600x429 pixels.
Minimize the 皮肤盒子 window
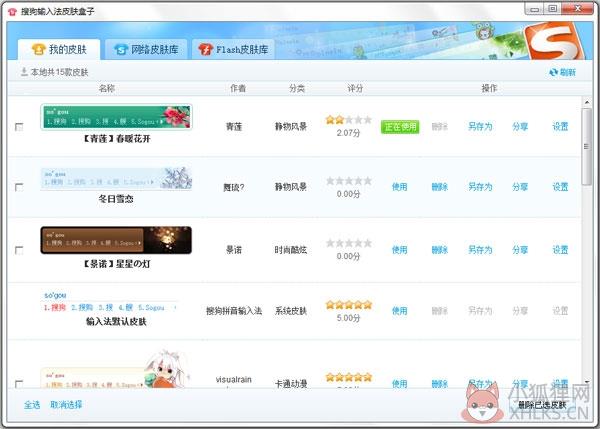(535, 9)
